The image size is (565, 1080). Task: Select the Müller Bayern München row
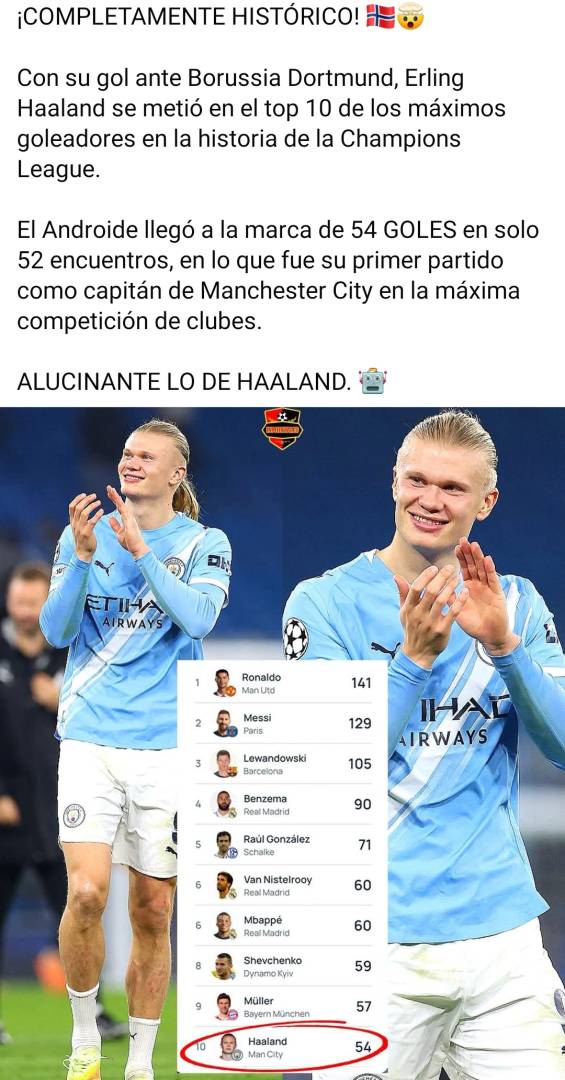[282, 1007]
